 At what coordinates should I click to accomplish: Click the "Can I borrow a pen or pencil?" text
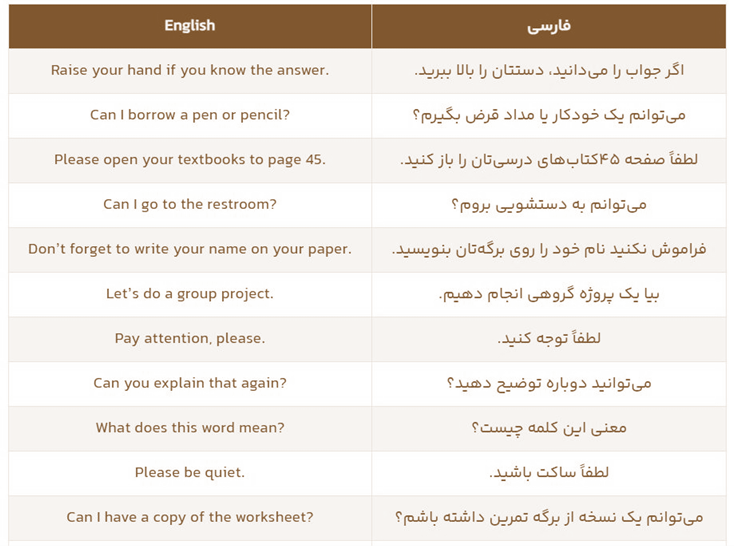coord(190,115)
